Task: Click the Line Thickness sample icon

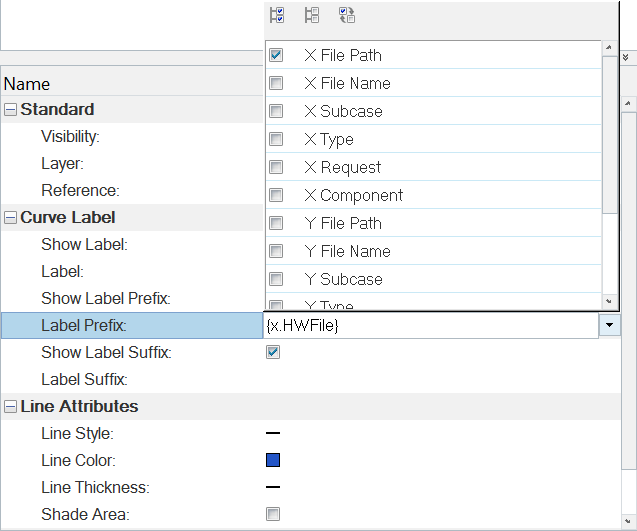Action: pyautogui.click(x=273, y=488)
